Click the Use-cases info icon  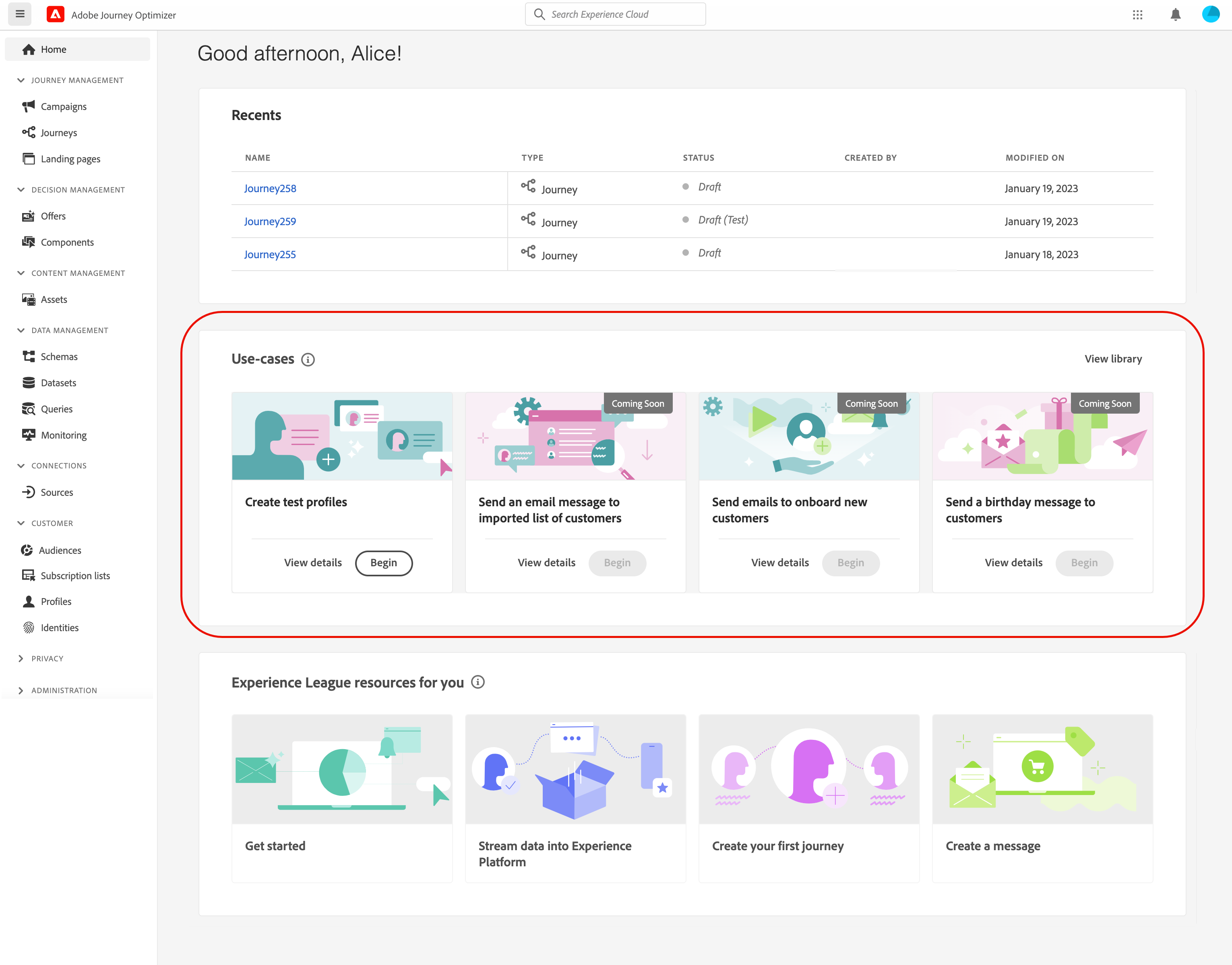point(308,359)
